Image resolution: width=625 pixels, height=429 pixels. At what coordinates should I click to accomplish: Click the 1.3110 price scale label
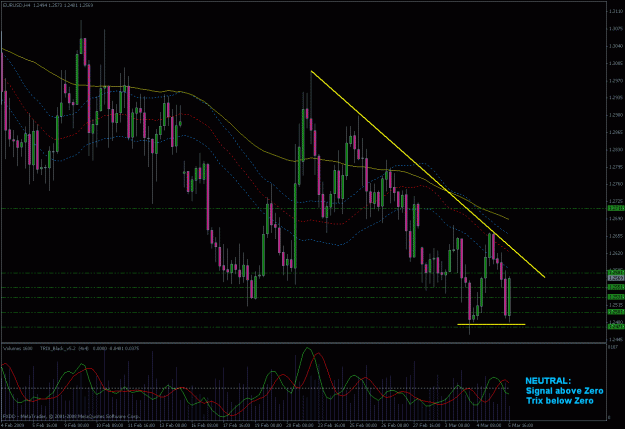click(616, 11)
